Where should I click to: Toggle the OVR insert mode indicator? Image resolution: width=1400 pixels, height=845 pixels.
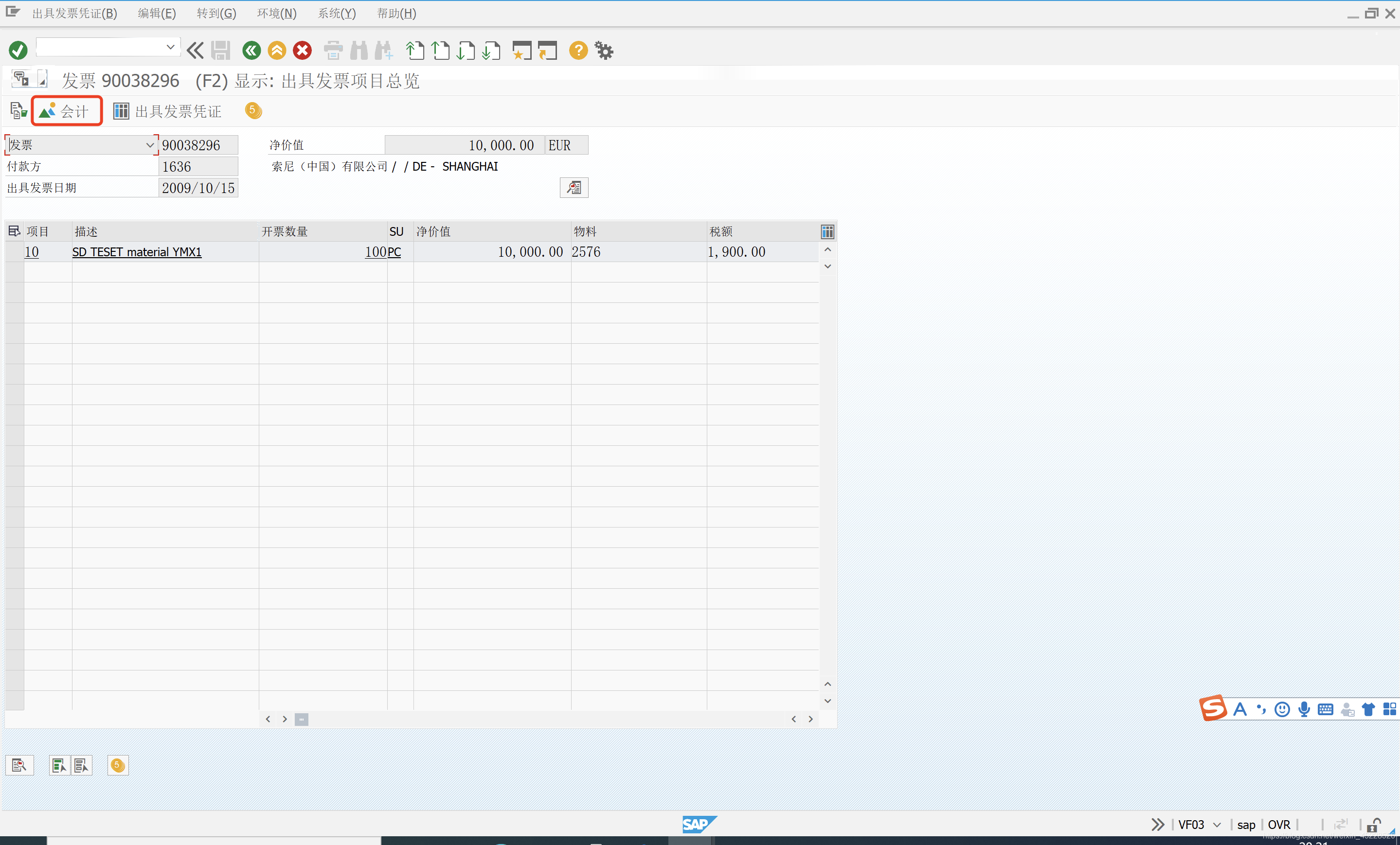tap(1278, 824)
